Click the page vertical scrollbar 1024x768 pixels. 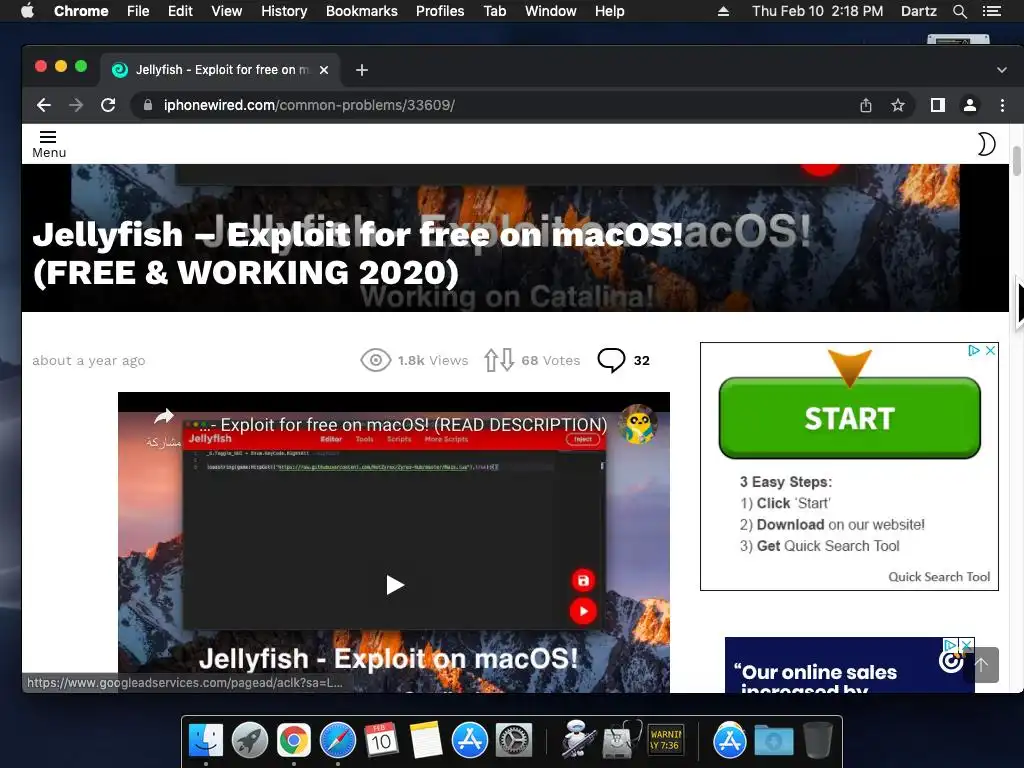1016,161
